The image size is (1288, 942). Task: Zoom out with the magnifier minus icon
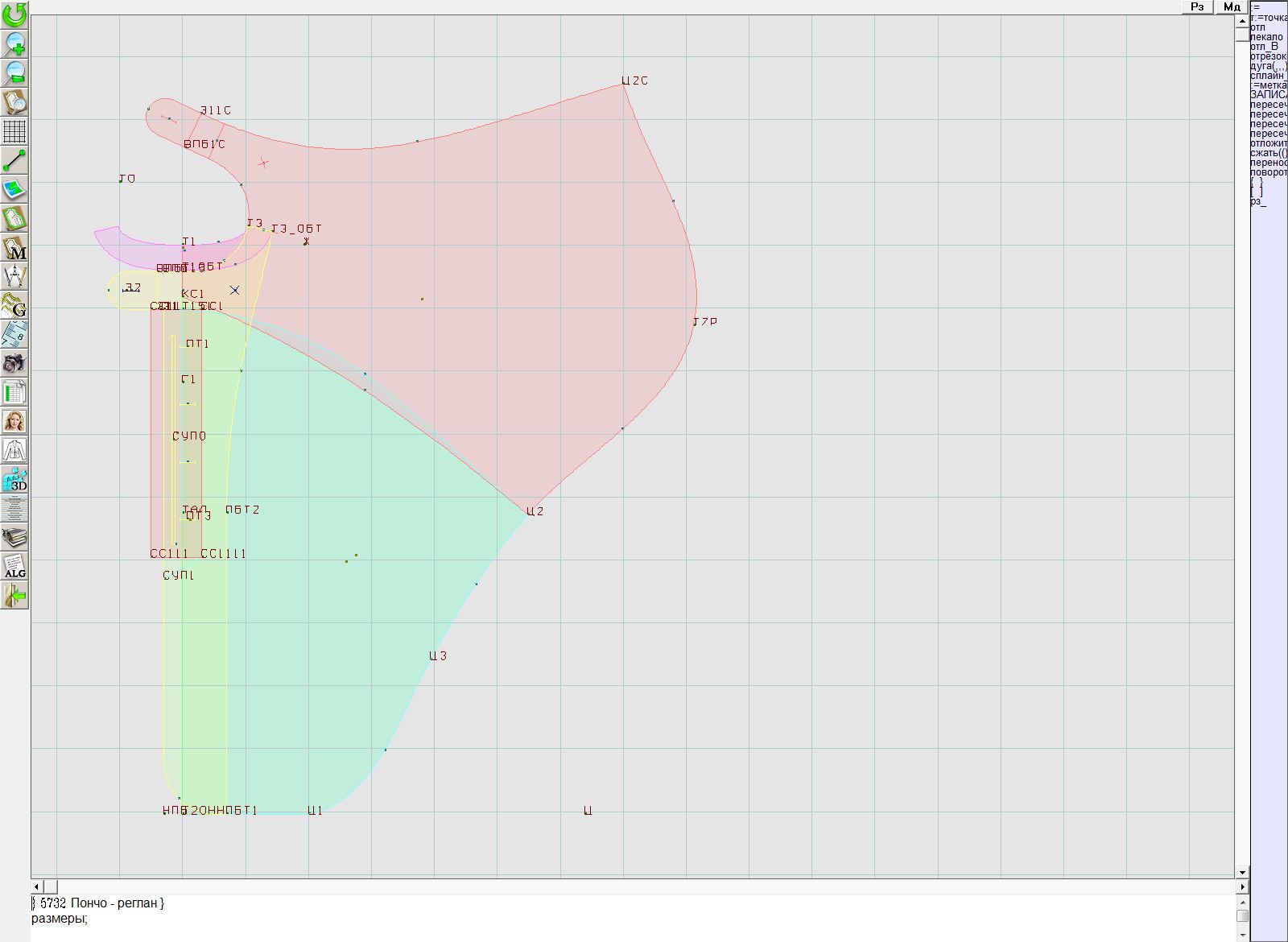click(14, 73)
